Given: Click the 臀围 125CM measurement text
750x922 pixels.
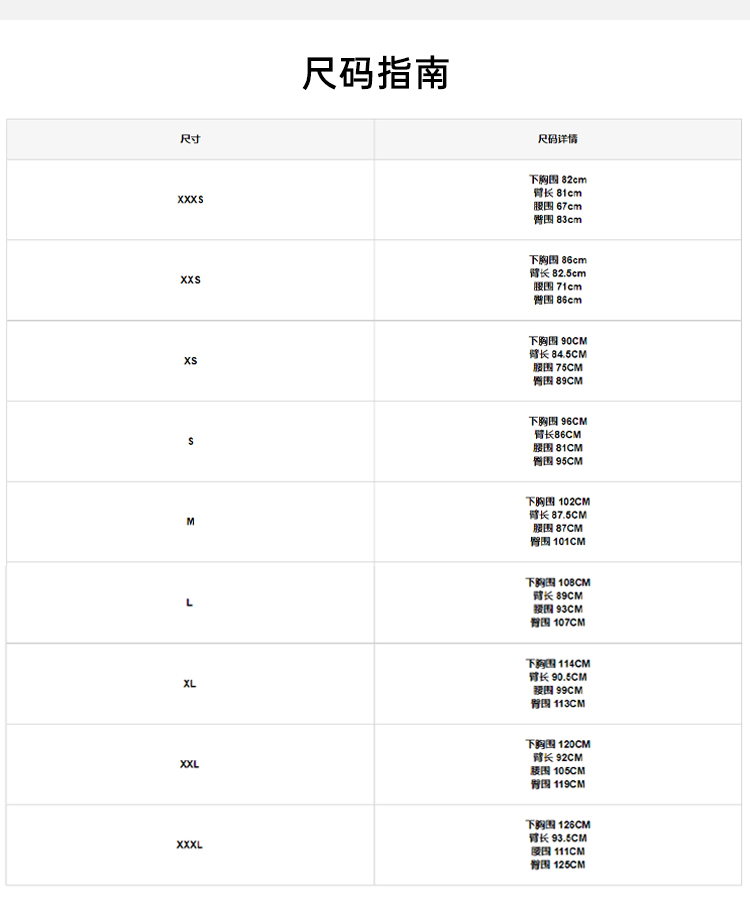Looking at the screenshot, I should point(557,865).
